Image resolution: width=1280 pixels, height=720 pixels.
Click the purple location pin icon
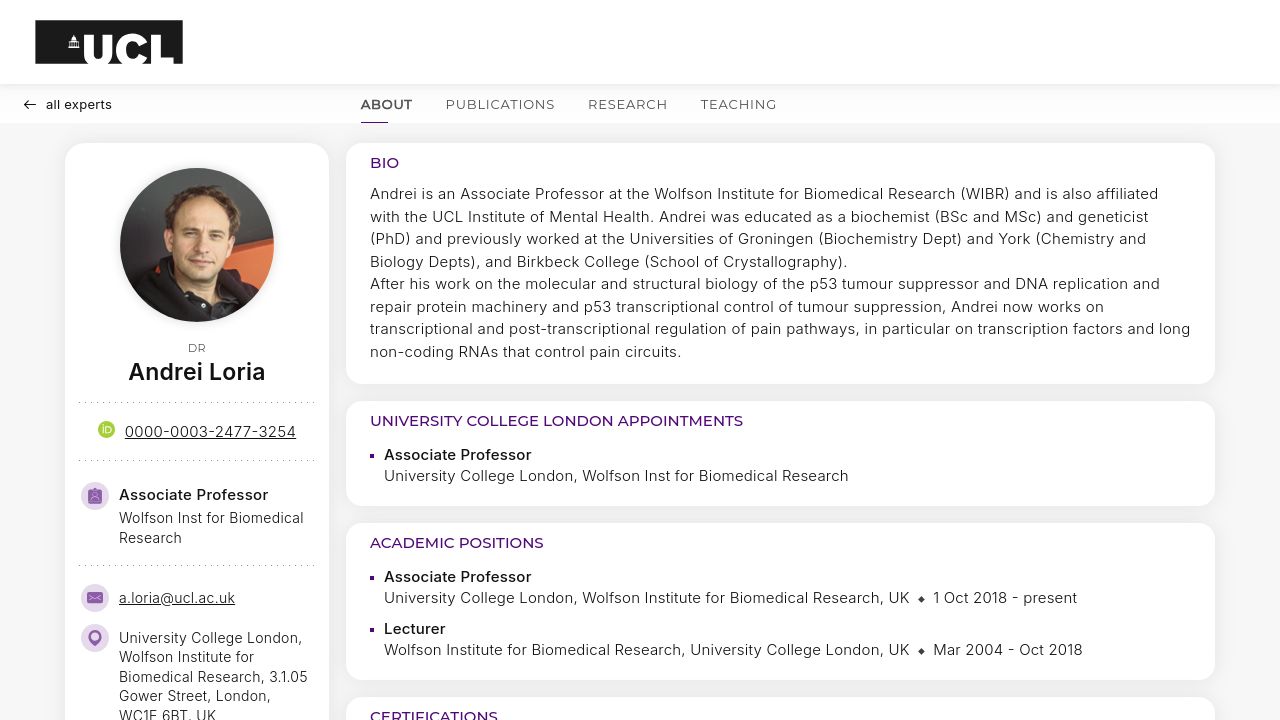[x=95, y=638]
